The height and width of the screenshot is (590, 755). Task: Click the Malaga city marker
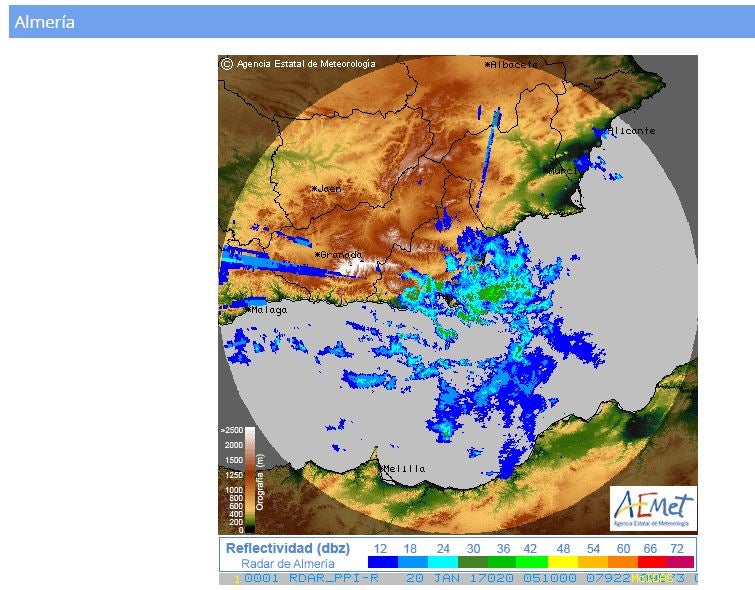(248, 310)
